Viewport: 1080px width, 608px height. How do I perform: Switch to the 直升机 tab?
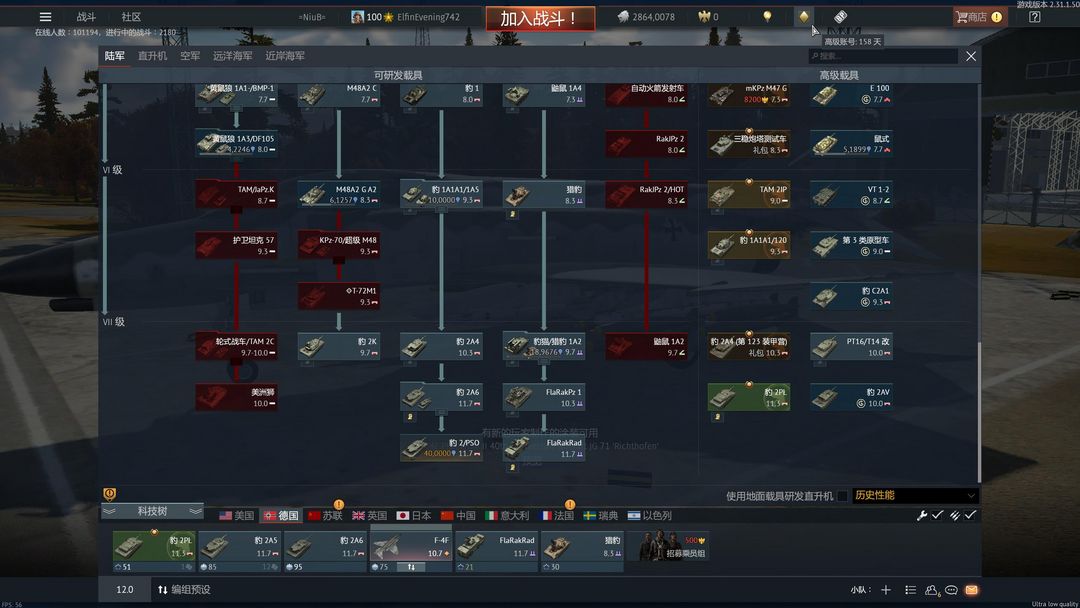(x=152, y=56)
